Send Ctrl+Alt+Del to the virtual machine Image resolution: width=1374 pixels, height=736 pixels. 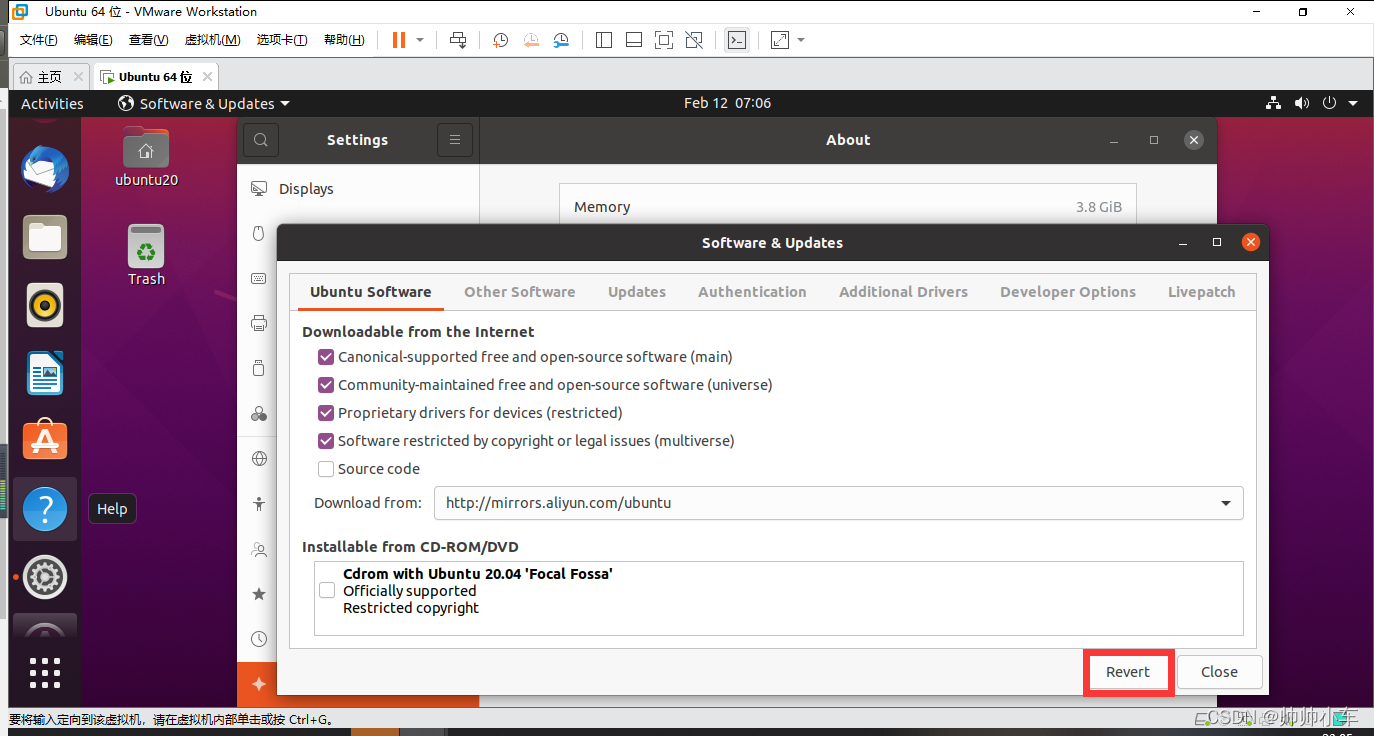[x=458, y=40]
